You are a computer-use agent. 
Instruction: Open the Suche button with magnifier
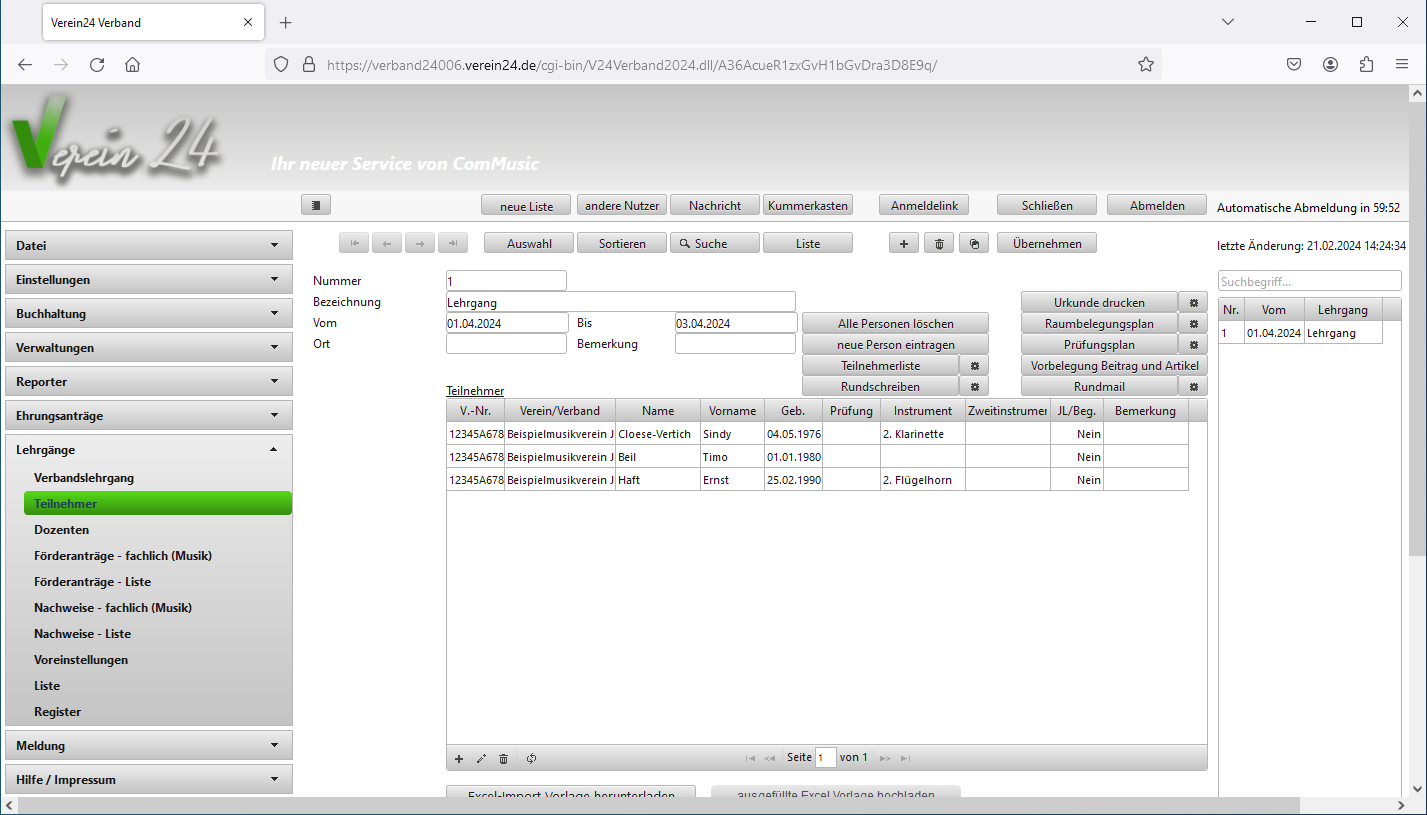click(x=714, y=243)
